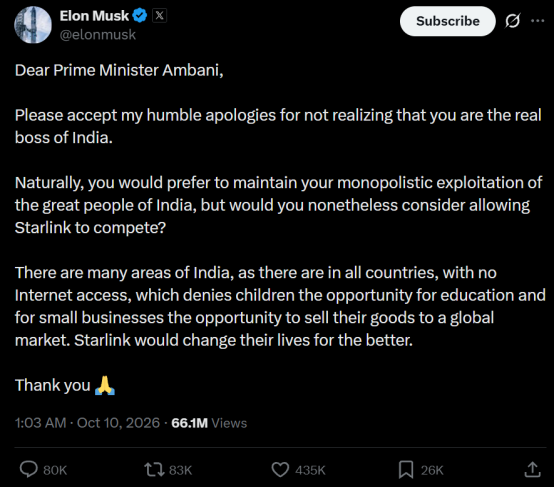This screenshot has height=488, width=554.
Task: Share the post via upload arrow icon
Action: (x=532, y=470)
